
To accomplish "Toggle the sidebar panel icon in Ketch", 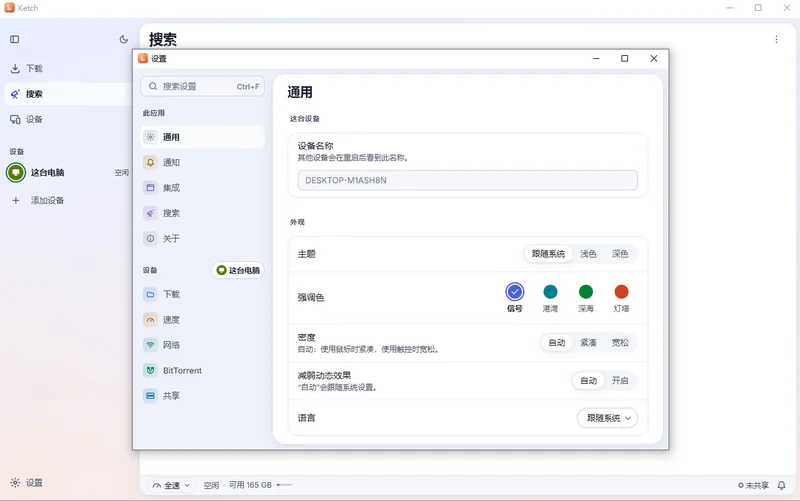I will click(15, 39).
